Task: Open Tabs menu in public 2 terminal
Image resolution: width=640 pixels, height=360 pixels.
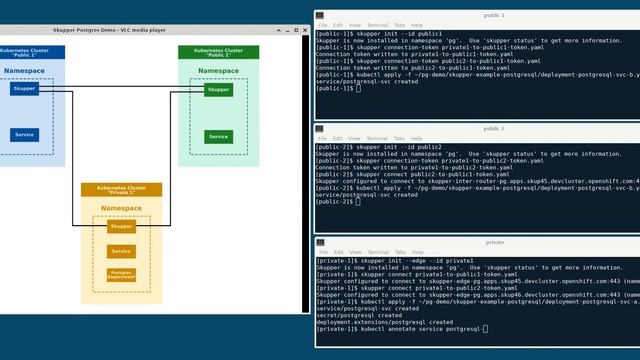Action: coord(399,139)
